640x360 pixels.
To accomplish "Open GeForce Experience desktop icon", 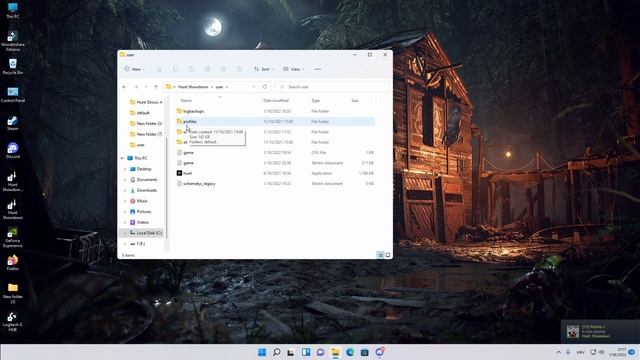I will pos(13,237).
